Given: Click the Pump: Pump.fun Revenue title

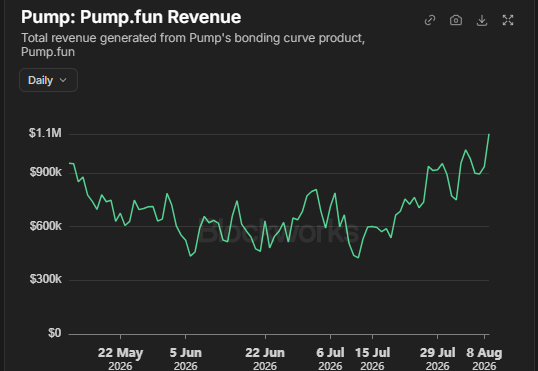Looking at the screenshot, I should click(x=131, y=17).
